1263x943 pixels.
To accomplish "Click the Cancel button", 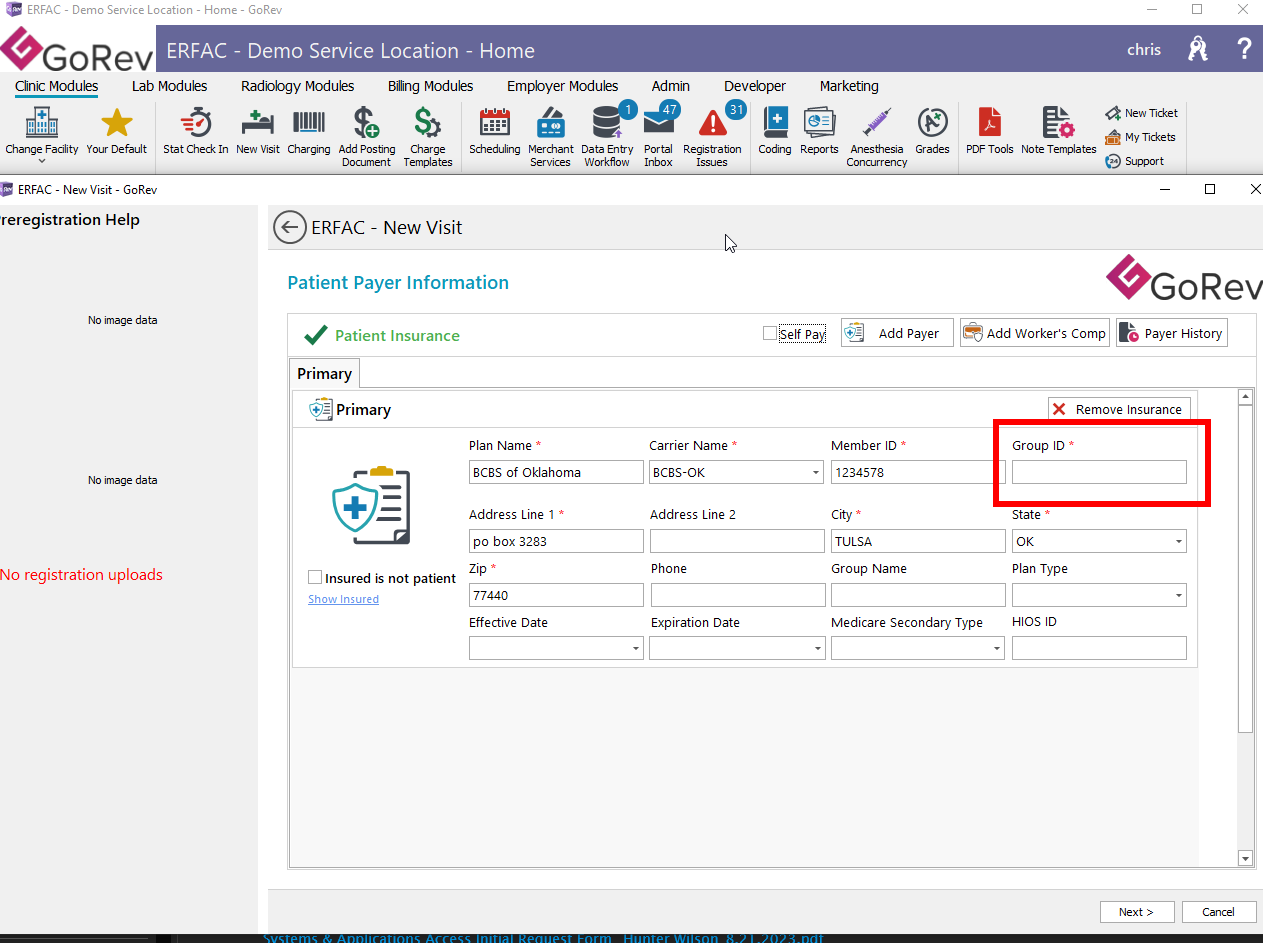I will point(1219,912).
